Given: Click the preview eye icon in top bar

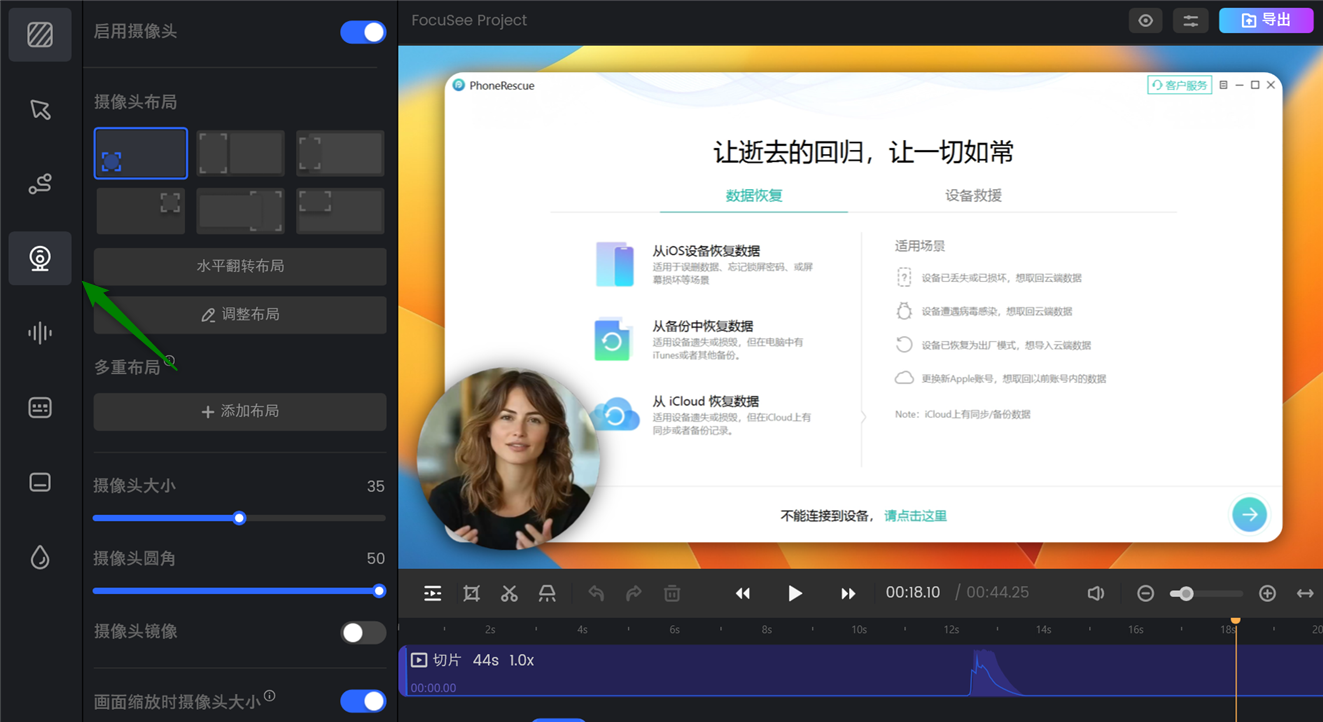Looking at the screenshot, I should 1146,20.
